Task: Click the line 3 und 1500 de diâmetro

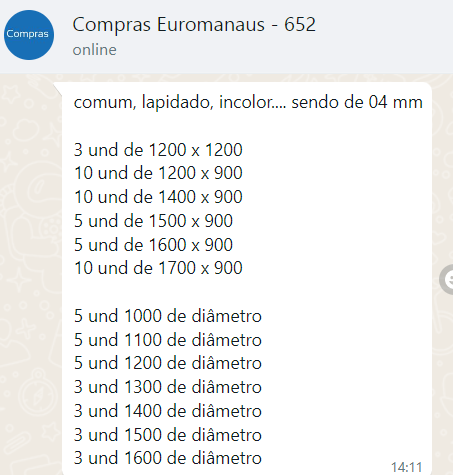Action: [x=168, y=435]
